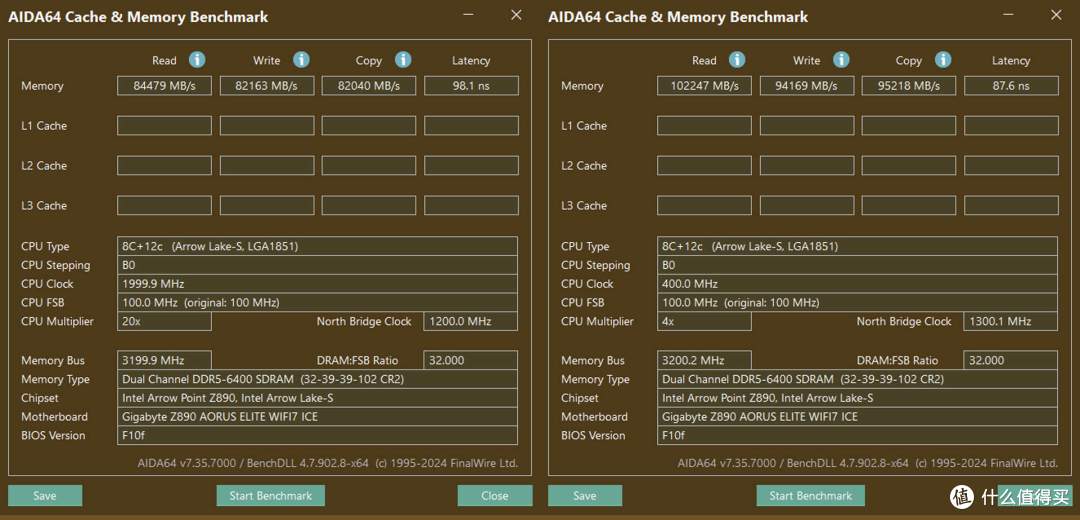Click Start Benchmark in right window
The image size is (1080, 520).
click(811, 495)
